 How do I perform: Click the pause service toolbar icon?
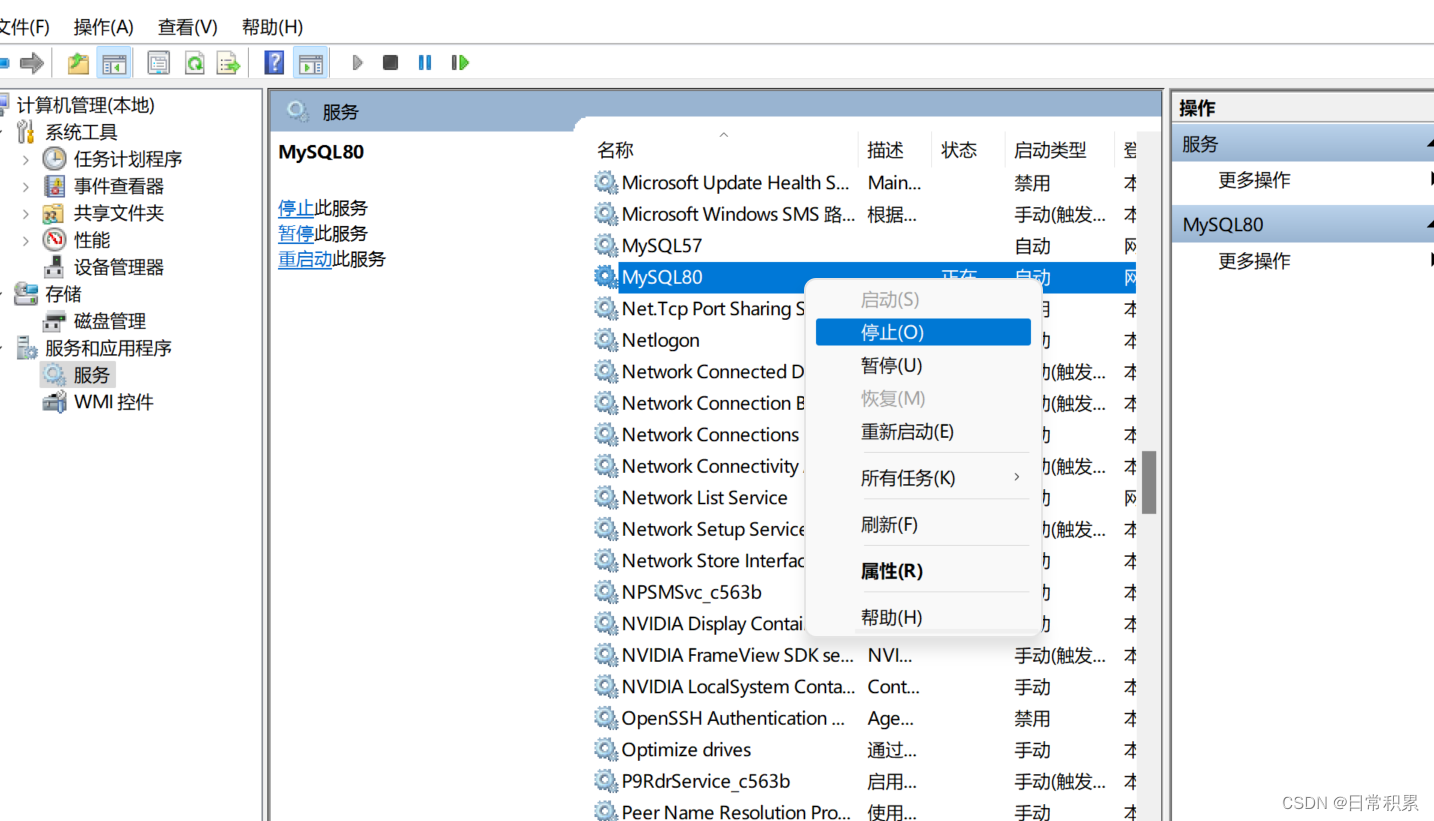click(x=425, y=63)
